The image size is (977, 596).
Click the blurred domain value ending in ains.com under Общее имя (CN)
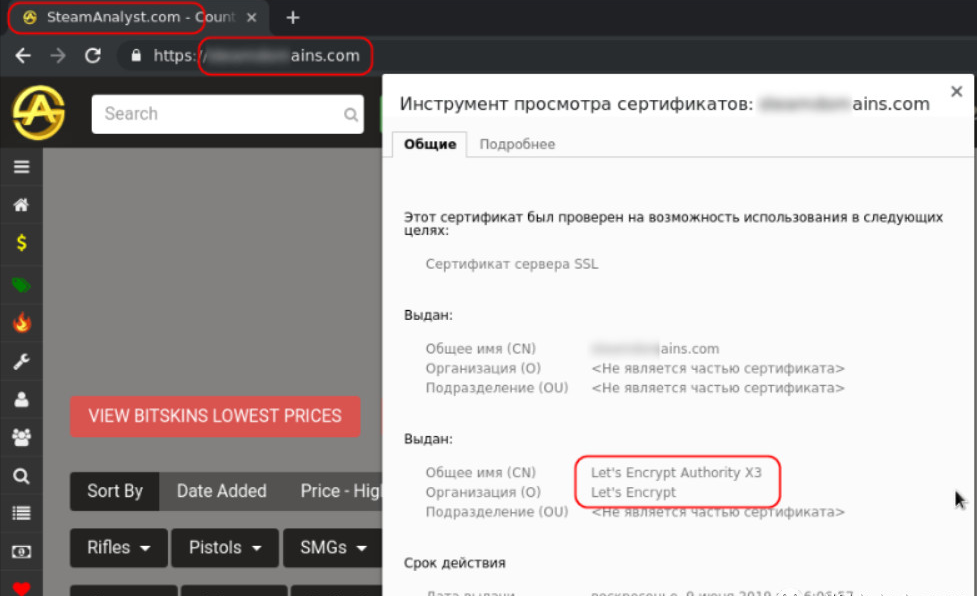(x=655, y=349)
